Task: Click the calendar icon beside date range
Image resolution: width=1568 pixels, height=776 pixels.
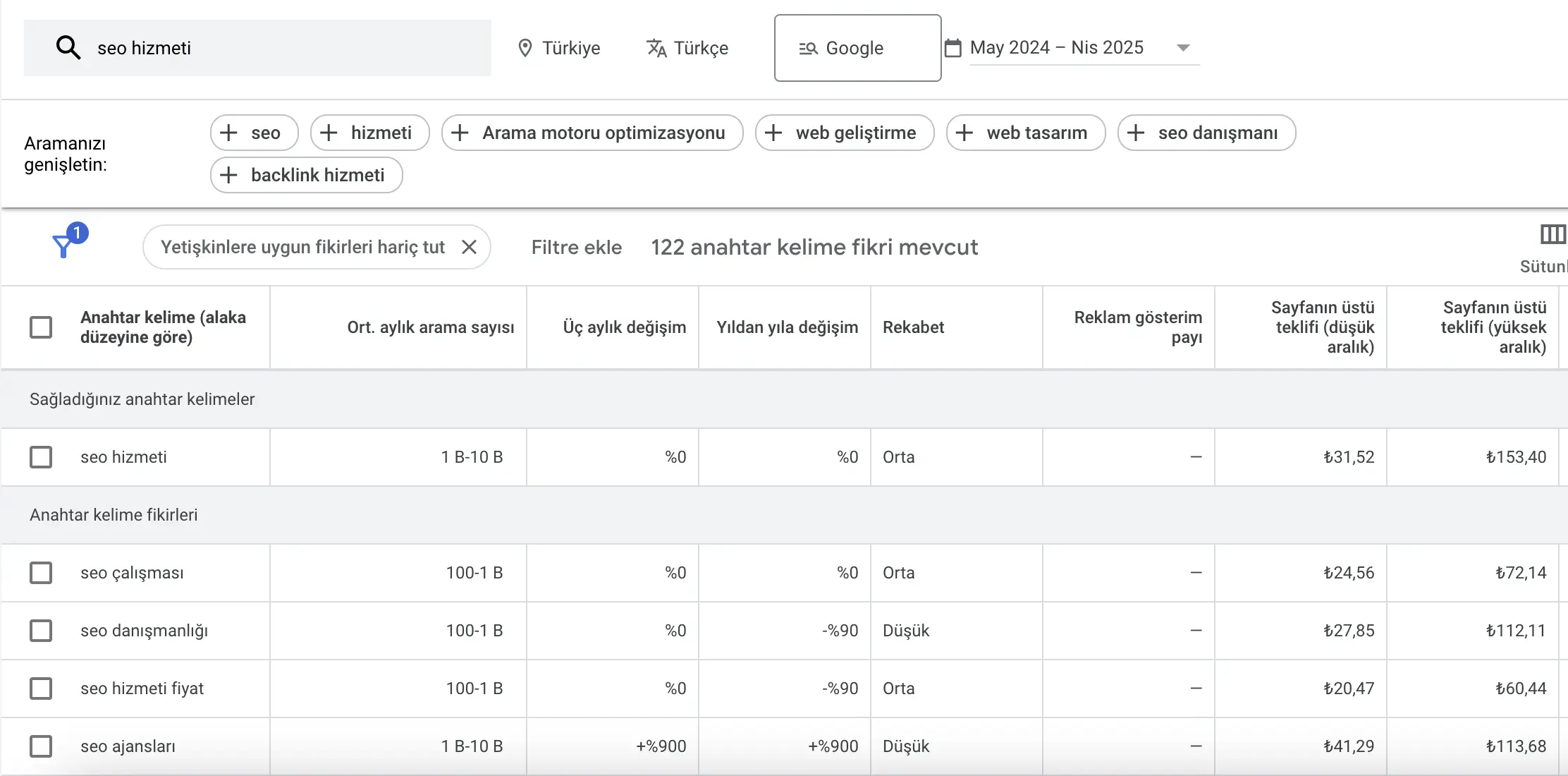Action: [953, 48]
